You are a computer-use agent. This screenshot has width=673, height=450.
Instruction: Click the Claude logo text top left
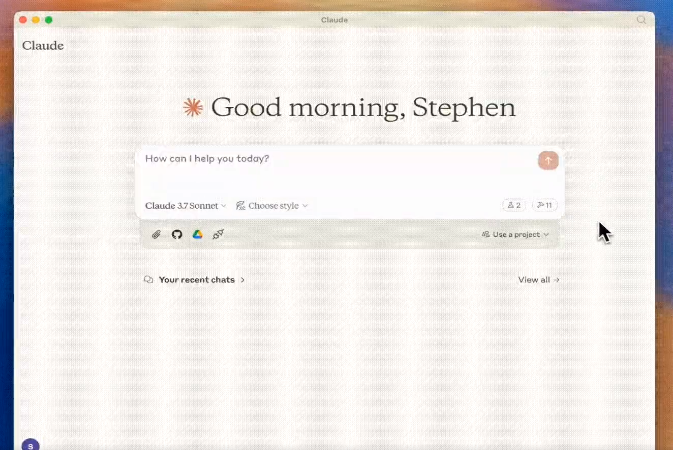[x=43, y=45]
